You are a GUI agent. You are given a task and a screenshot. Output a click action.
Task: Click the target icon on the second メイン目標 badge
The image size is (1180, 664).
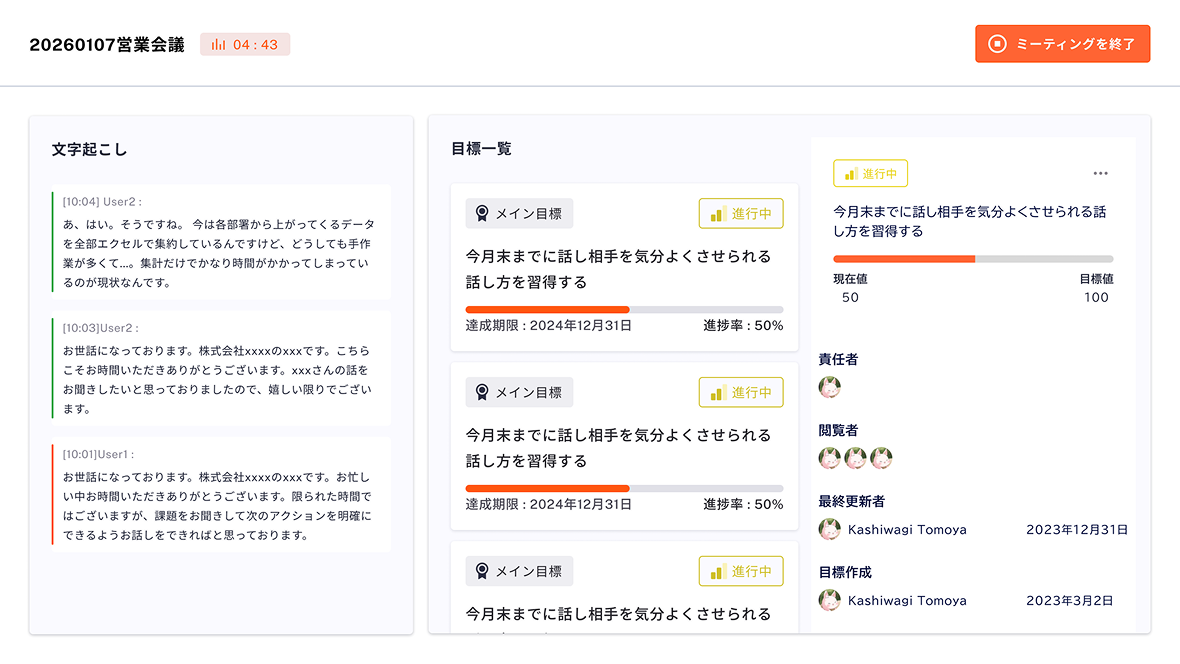tap(480, 392)
